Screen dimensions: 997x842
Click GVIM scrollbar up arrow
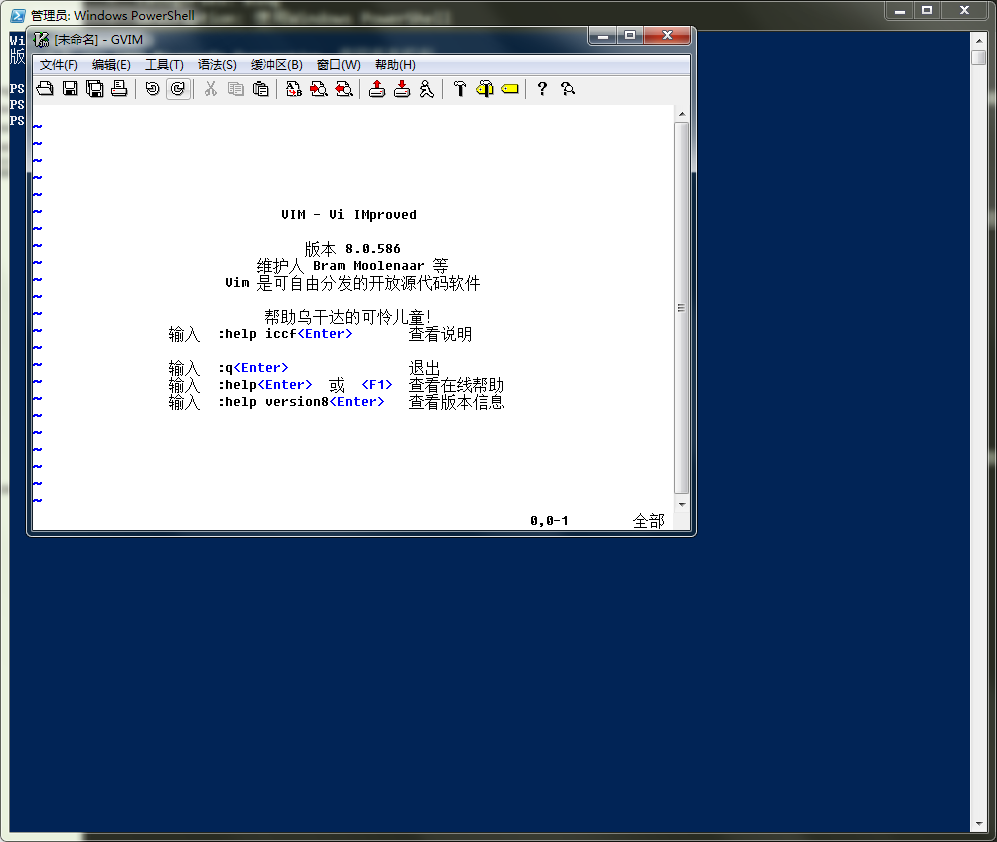click(682, 114)
